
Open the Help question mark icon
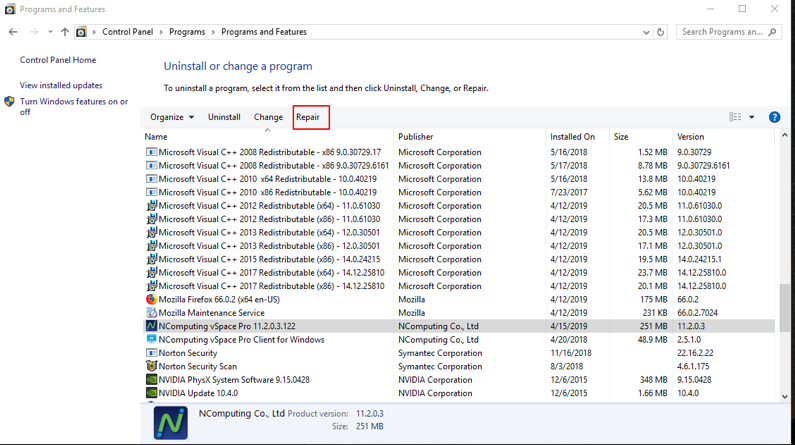click(x=774, y=117)
